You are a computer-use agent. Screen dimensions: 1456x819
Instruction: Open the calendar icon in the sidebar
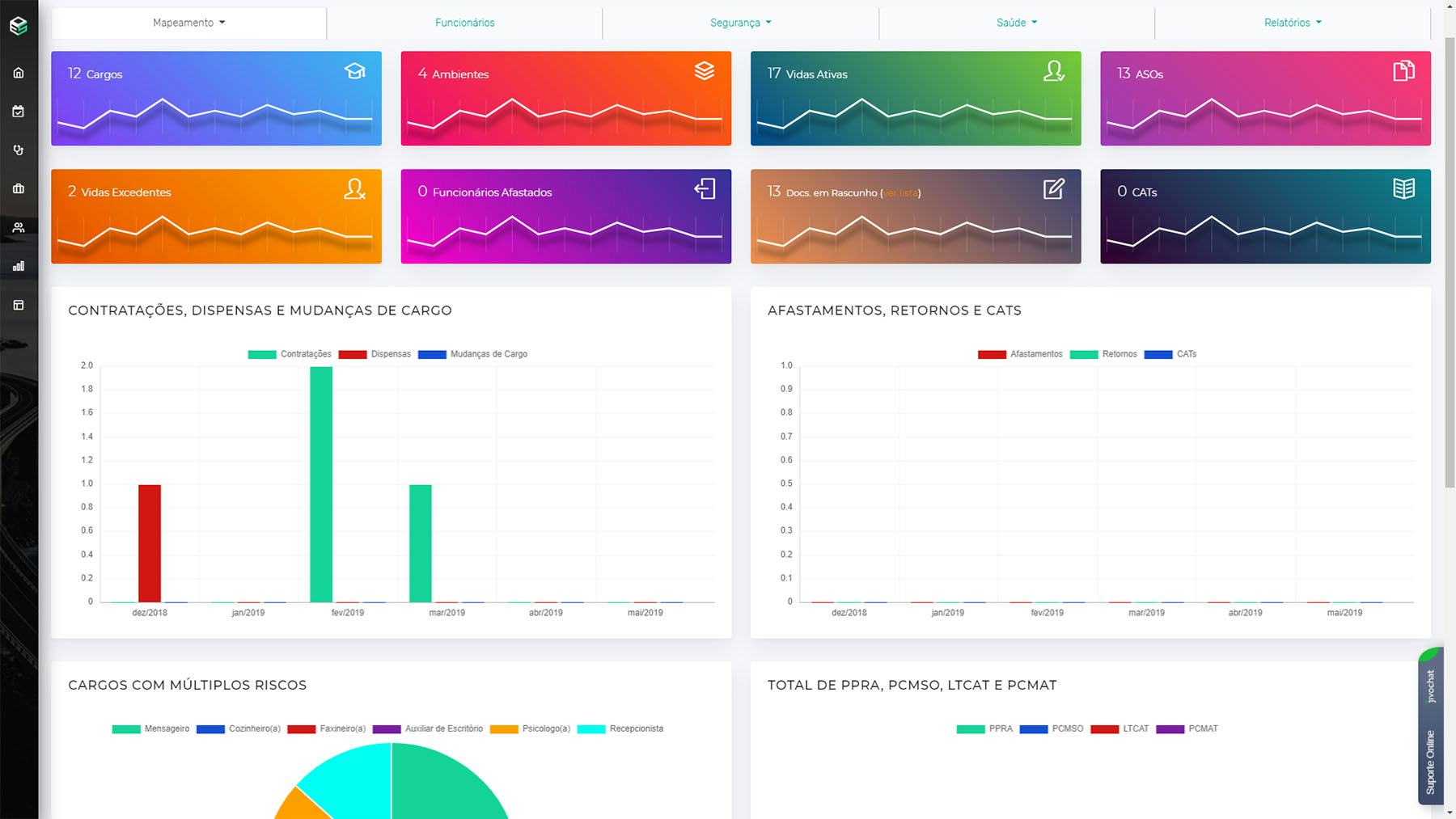pyautogui.click(x=18, y=111)
